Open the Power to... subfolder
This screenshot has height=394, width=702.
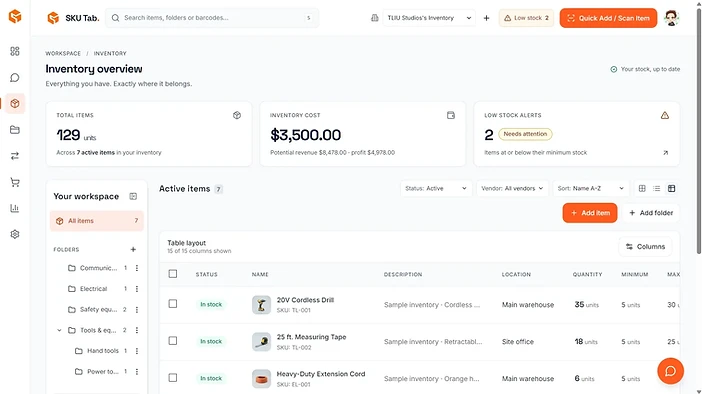pos(102,371)
